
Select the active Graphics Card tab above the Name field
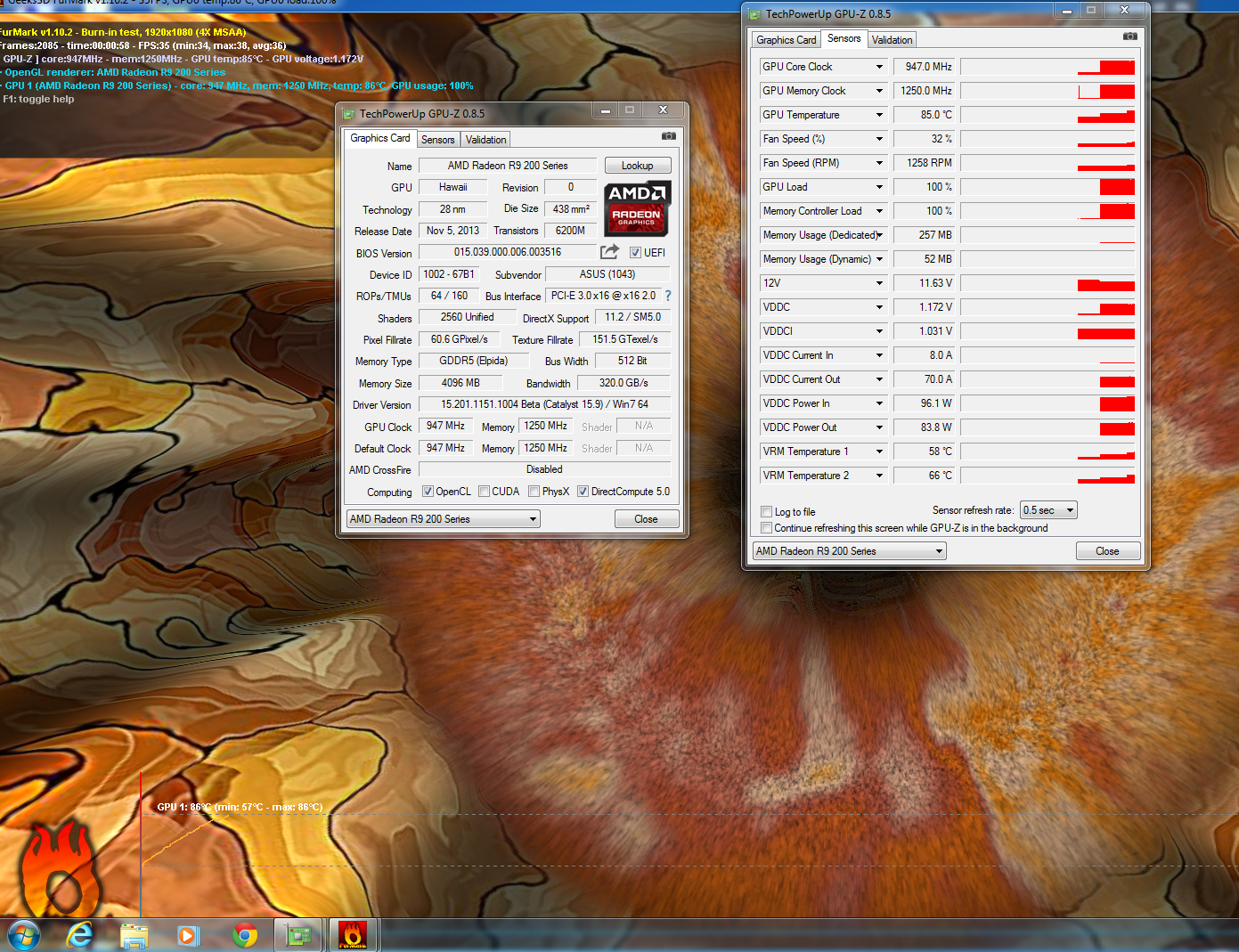(380, 138)
